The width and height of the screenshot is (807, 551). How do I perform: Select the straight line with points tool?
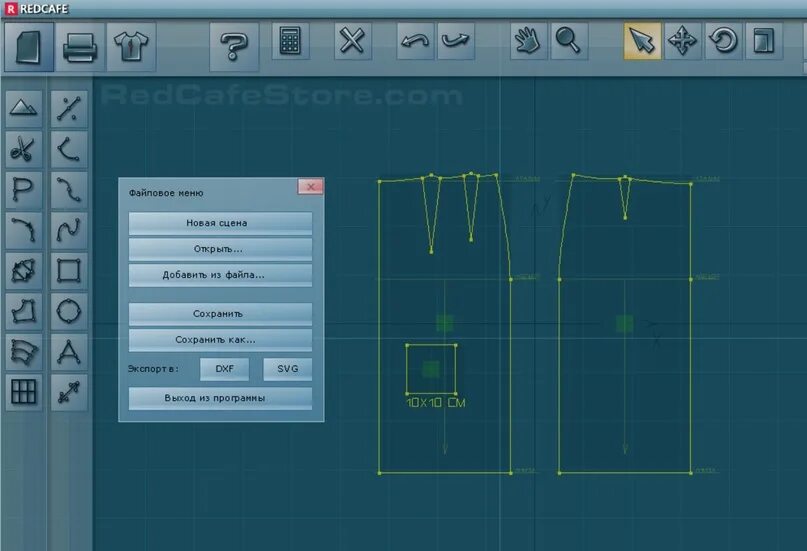(69, 109)
